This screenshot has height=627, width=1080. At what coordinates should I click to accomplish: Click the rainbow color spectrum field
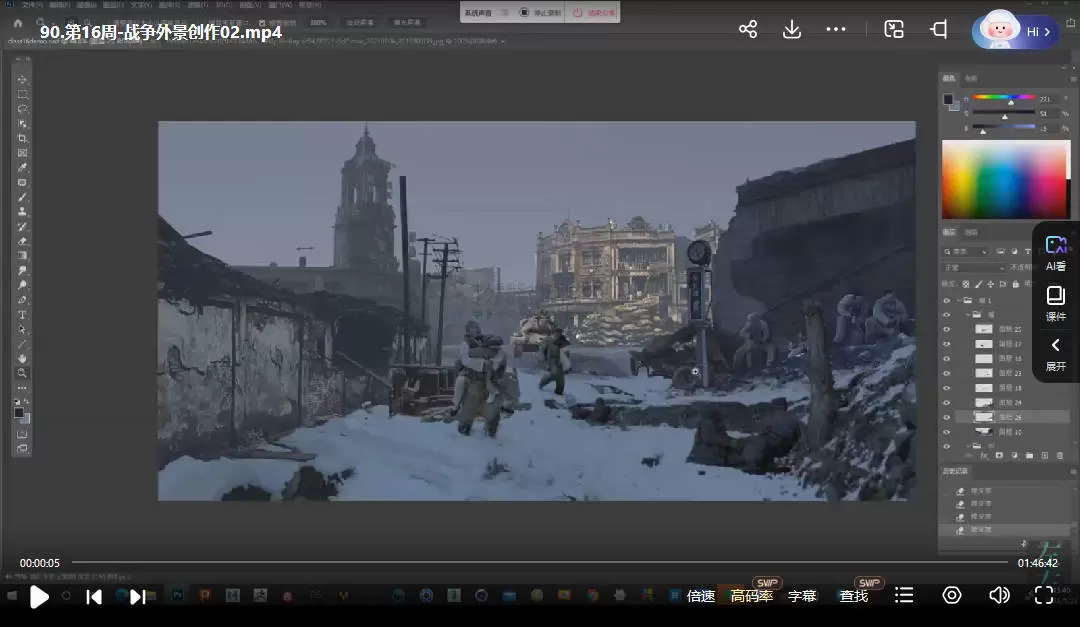pyautogui.click(x=1006, y=179)
